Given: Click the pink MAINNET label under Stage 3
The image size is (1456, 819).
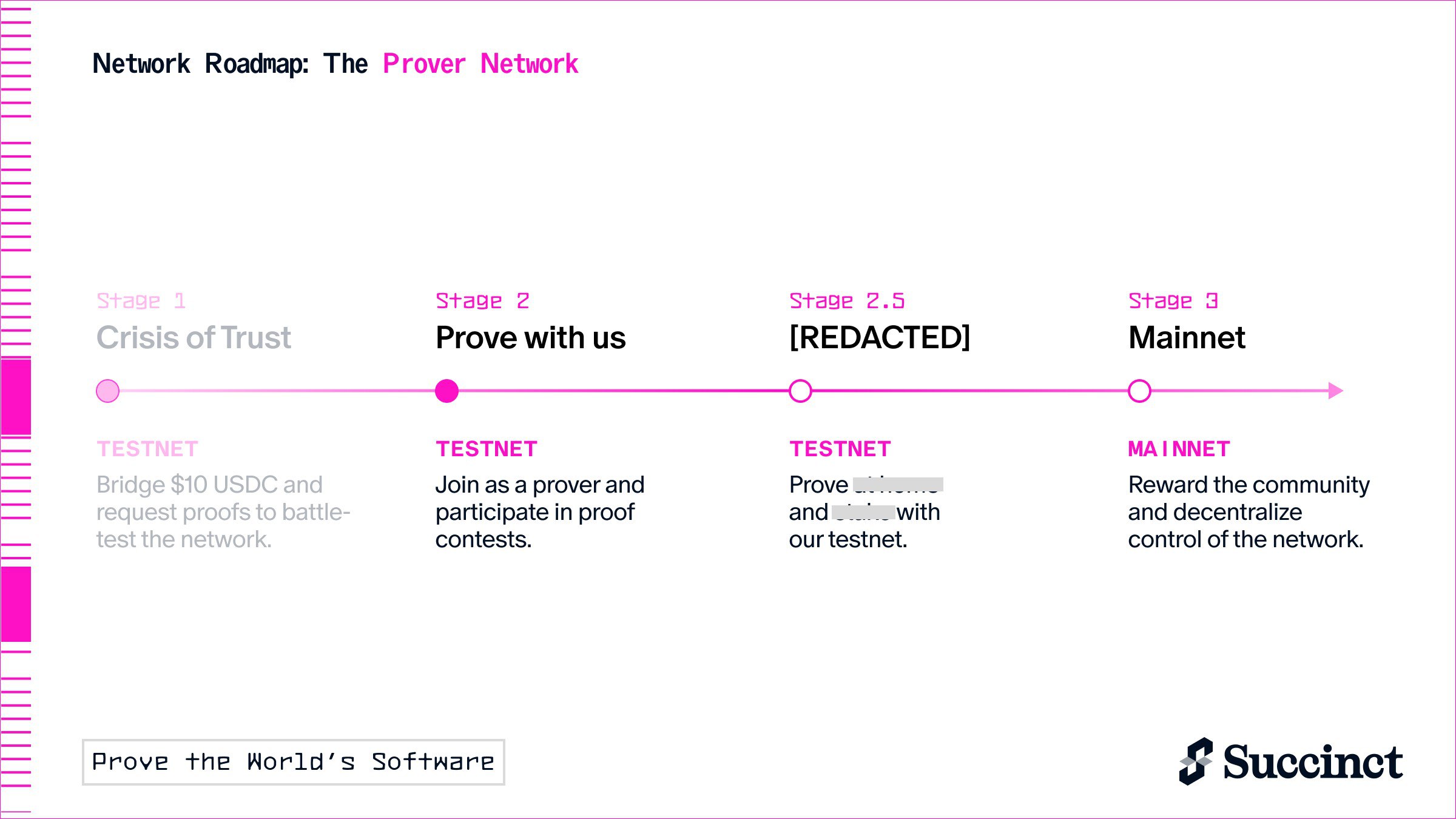Looking at the screenshot, I should (1179, 449).
